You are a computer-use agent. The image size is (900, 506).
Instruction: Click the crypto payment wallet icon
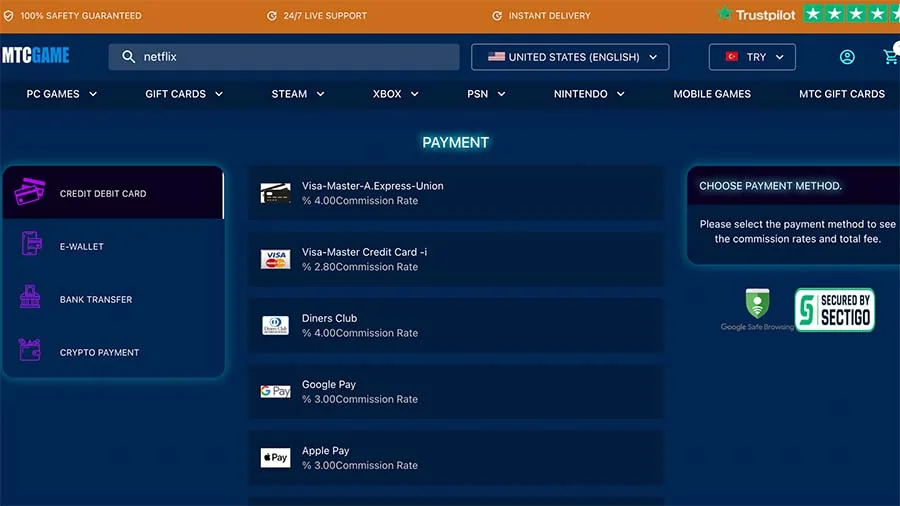click(29, 349)
